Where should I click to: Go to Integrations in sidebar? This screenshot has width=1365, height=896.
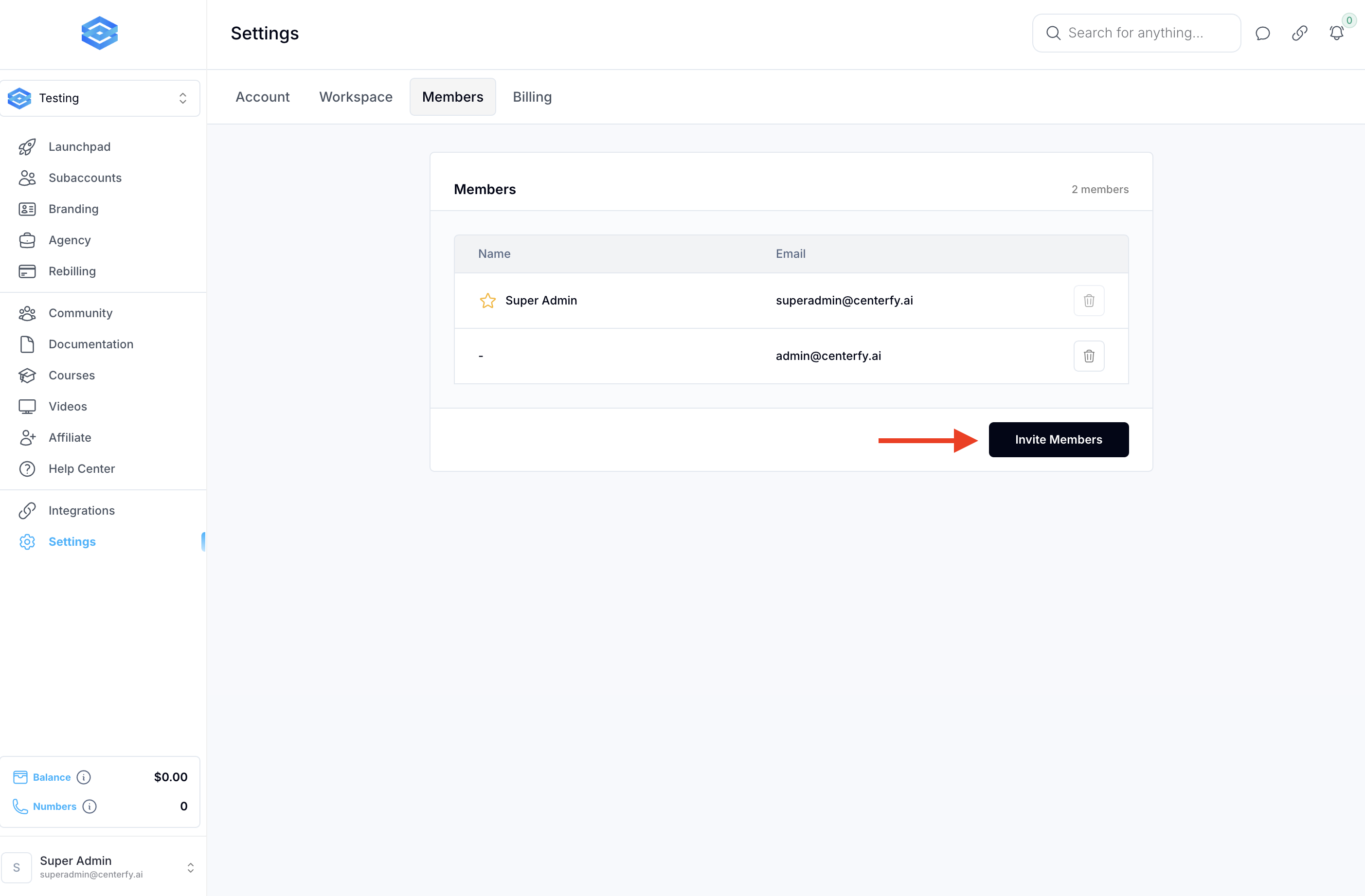(x=81, y=511)
